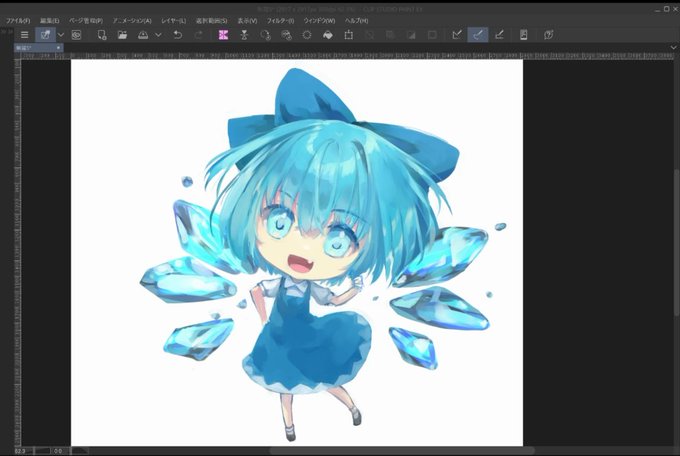Redo the undone action
This screenshot has height=456, width=680.
pos(199,35)
